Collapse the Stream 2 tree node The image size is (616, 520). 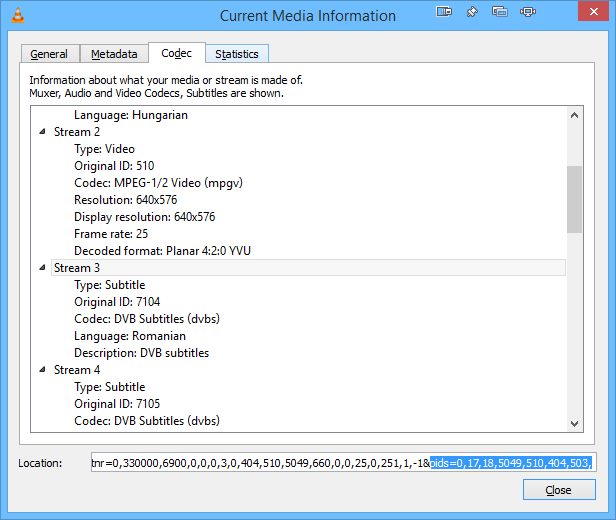pyautogui.click(x=42, y=132)
